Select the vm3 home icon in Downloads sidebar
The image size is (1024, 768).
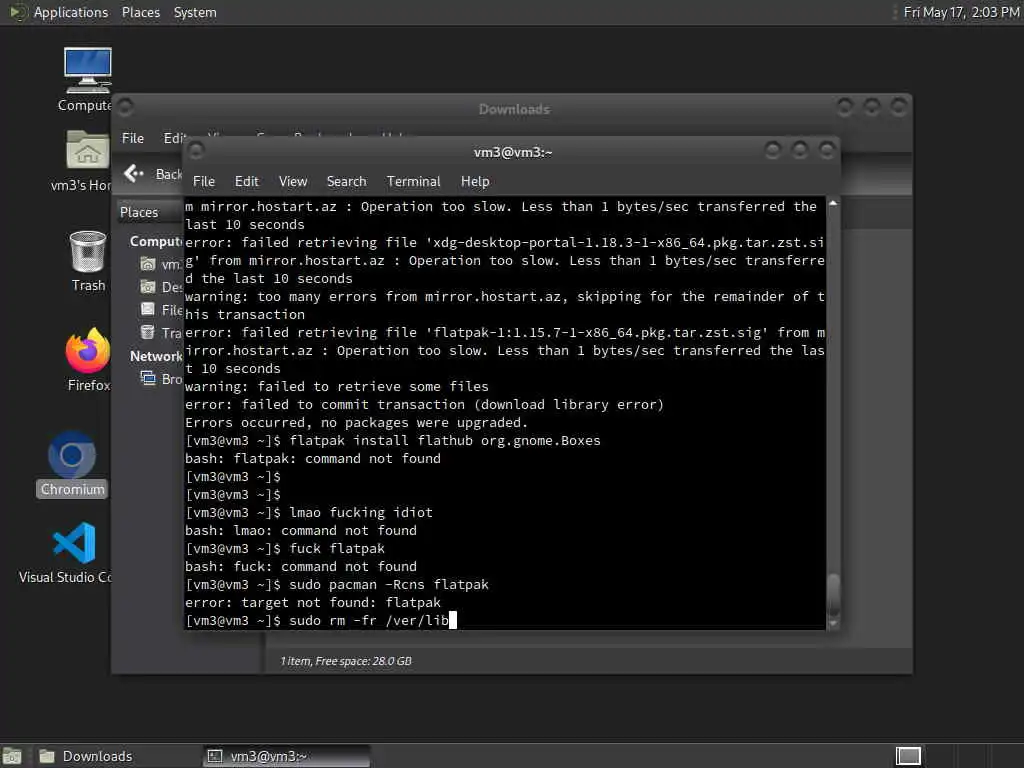148,264
